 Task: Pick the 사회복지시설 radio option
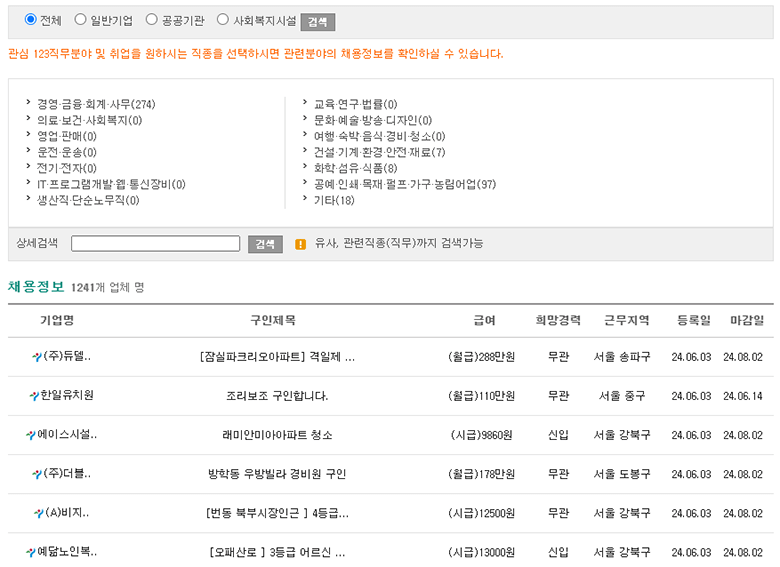(223, 19)
